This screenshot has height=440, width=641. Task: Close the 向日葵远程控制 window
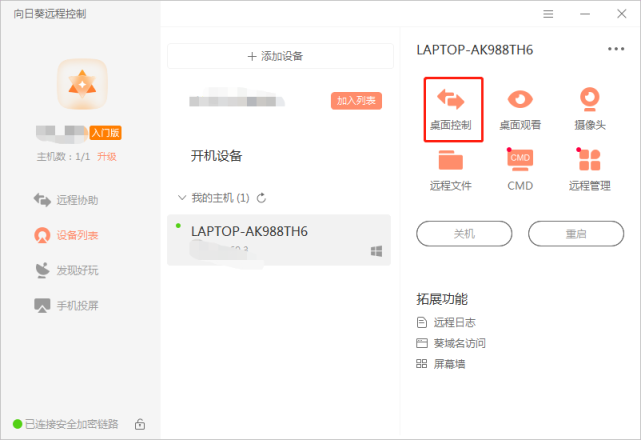coord(621,14)
